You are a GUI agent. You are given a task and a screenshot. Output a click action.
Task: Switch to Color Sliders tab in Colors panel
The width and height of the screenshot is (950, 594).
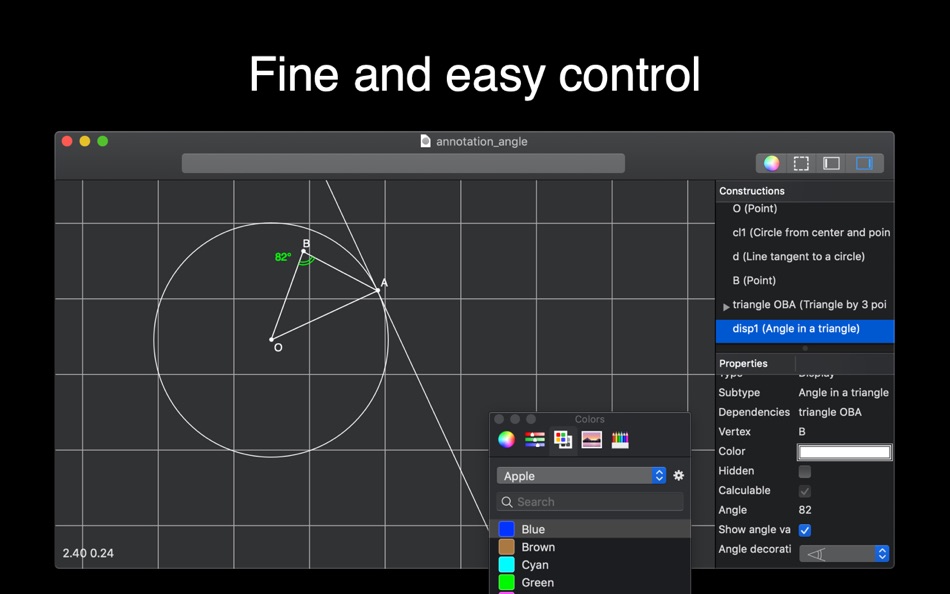click(x=535, y=439)
